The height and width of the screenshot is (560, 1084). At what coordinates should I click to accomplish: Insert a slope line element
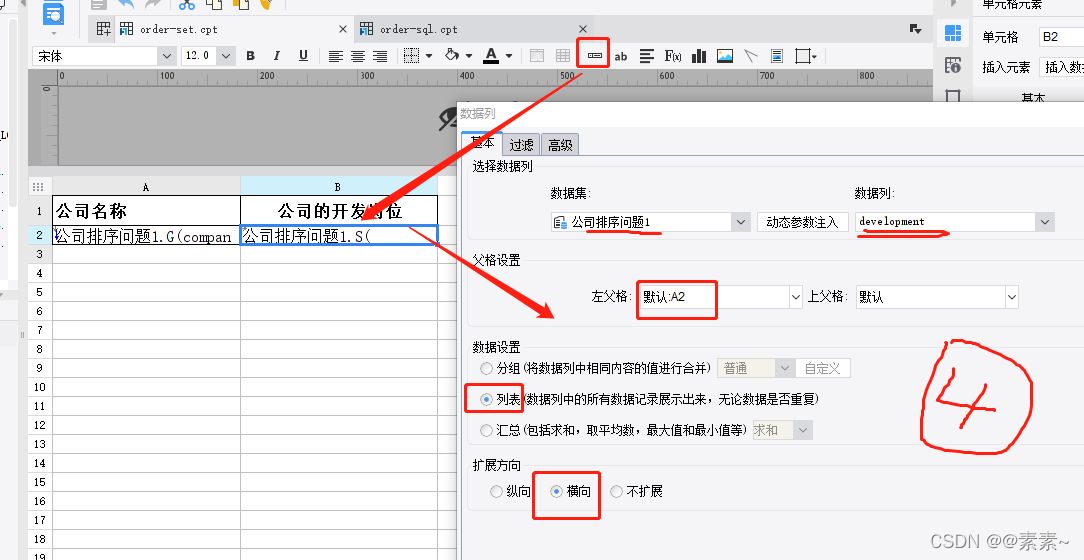[751, 56]
